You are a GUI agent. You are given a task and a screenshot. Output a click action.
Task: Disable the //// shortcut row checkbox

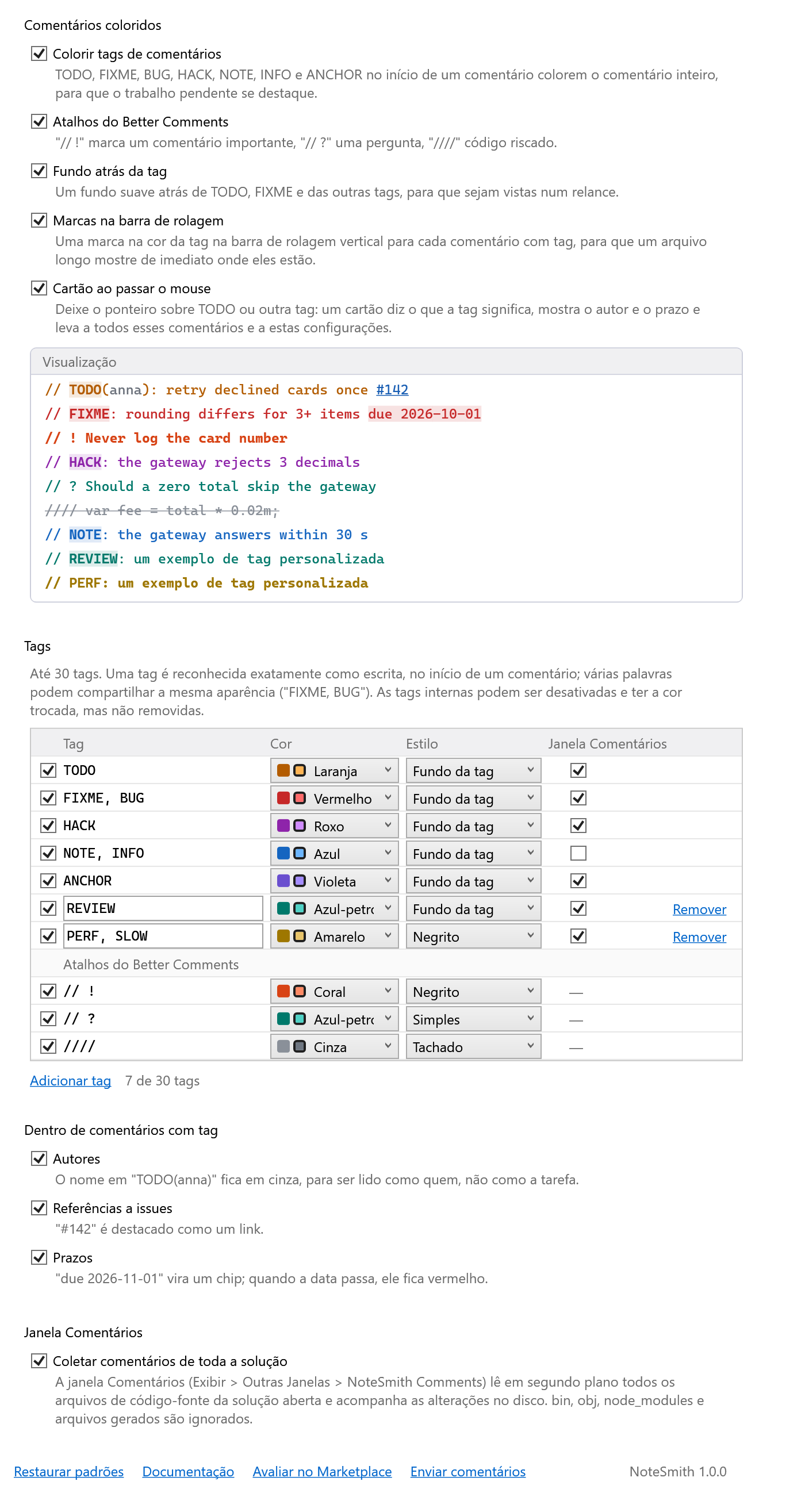tap(48, 1046)
